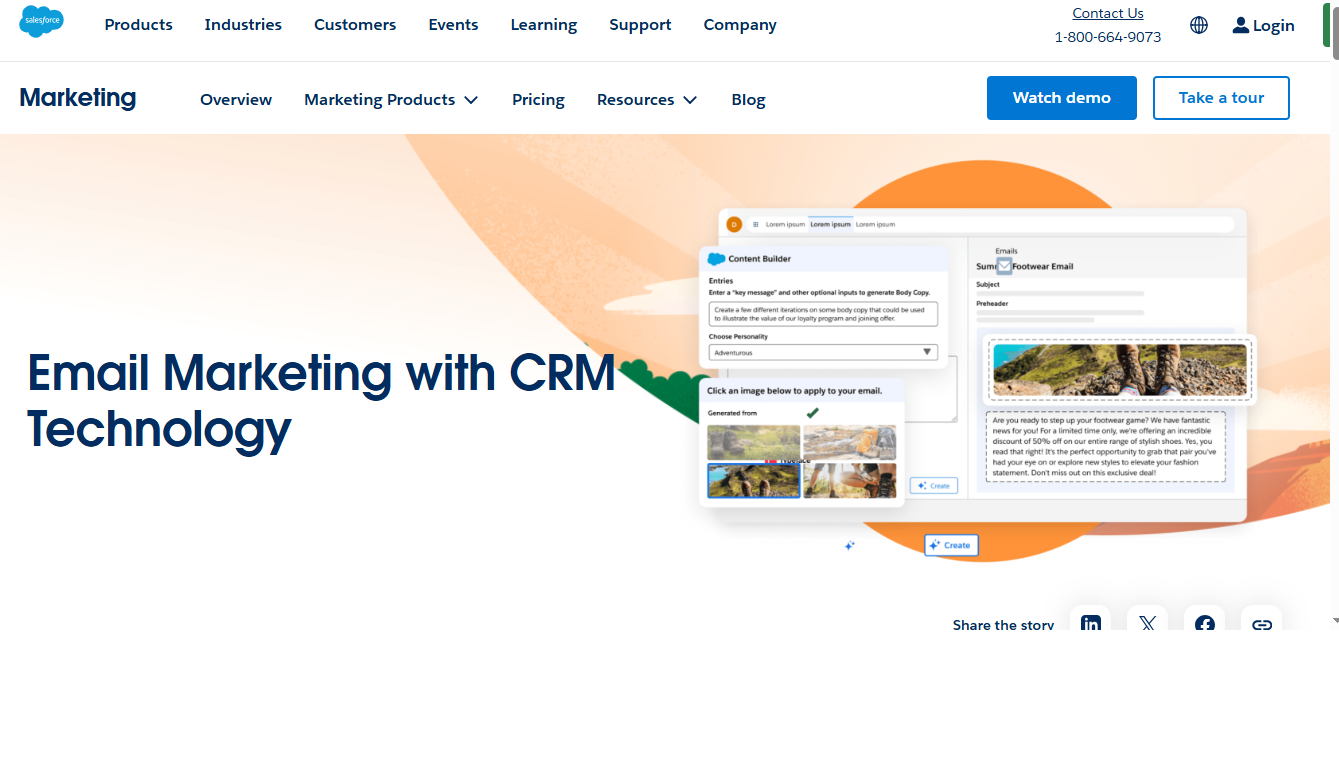1339x776 pixels.
Task: Click the Salesforce cloud logo
Action: (x=41, y=21)
